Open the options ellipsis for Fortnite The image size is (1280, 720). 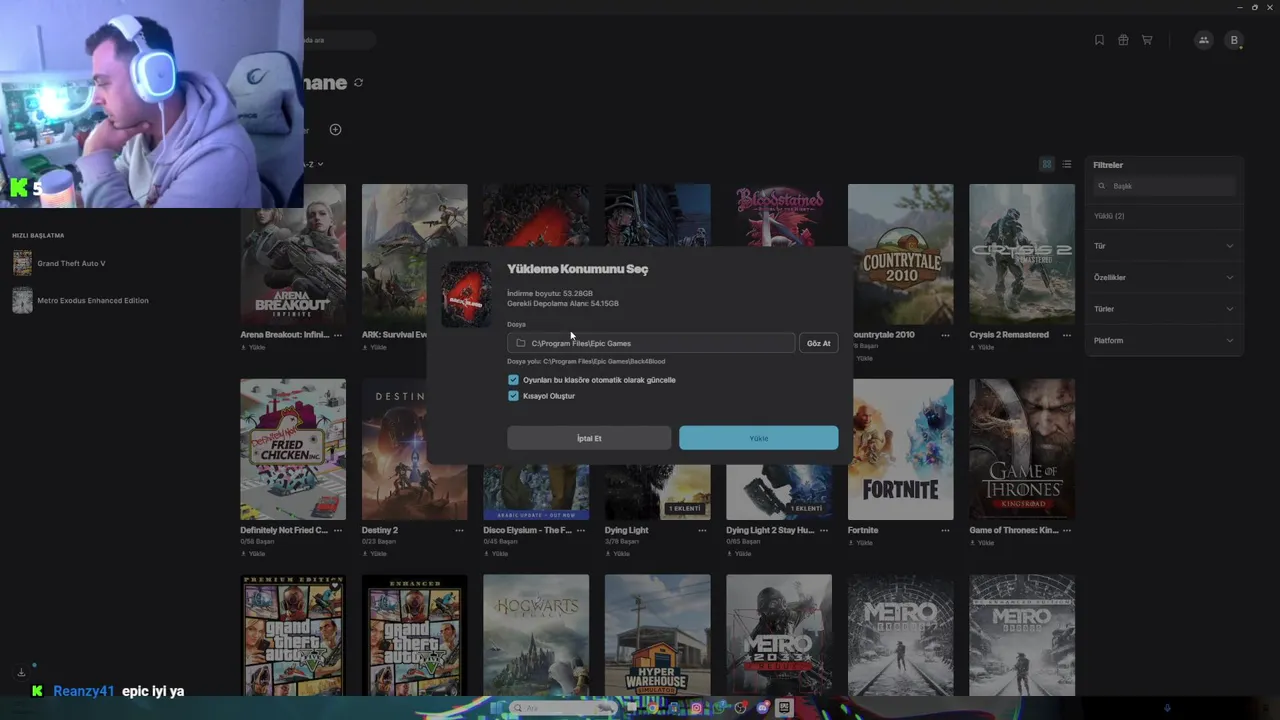click(x=945, y=530)
